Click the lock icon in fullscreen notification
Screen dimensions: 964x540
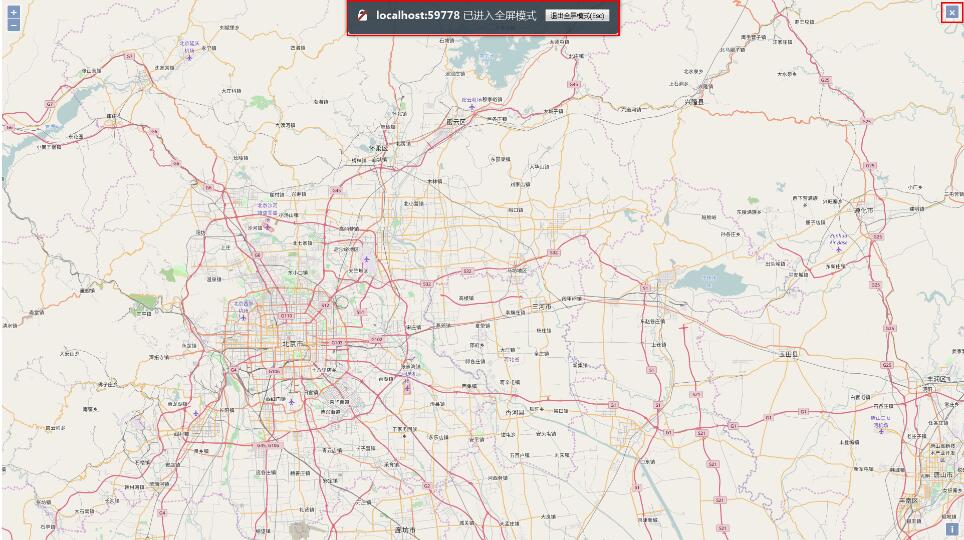(x=363, y=15)
